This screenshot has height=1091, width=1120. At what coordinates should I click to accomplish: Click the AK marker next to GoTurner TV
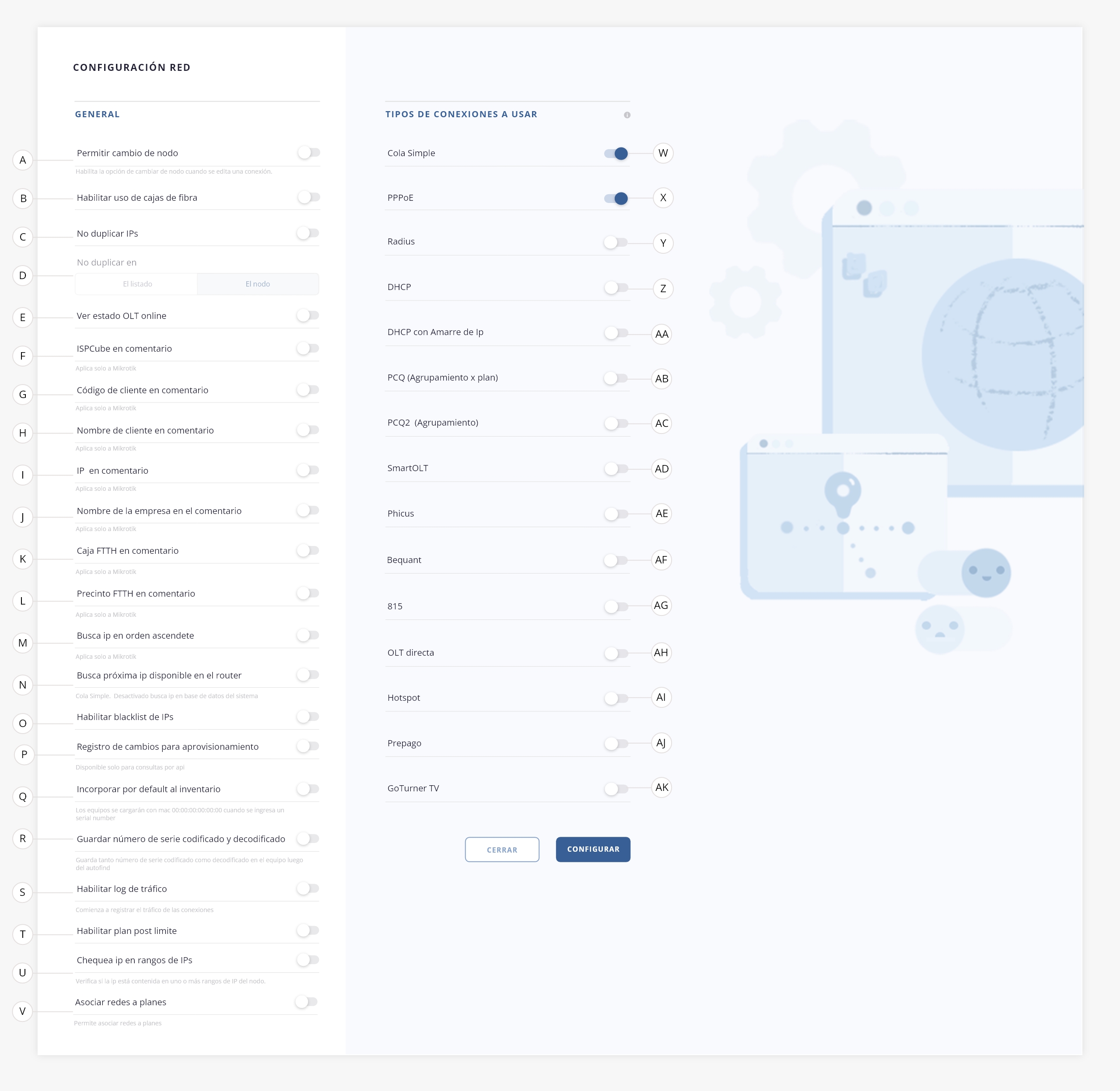[661, 787]
